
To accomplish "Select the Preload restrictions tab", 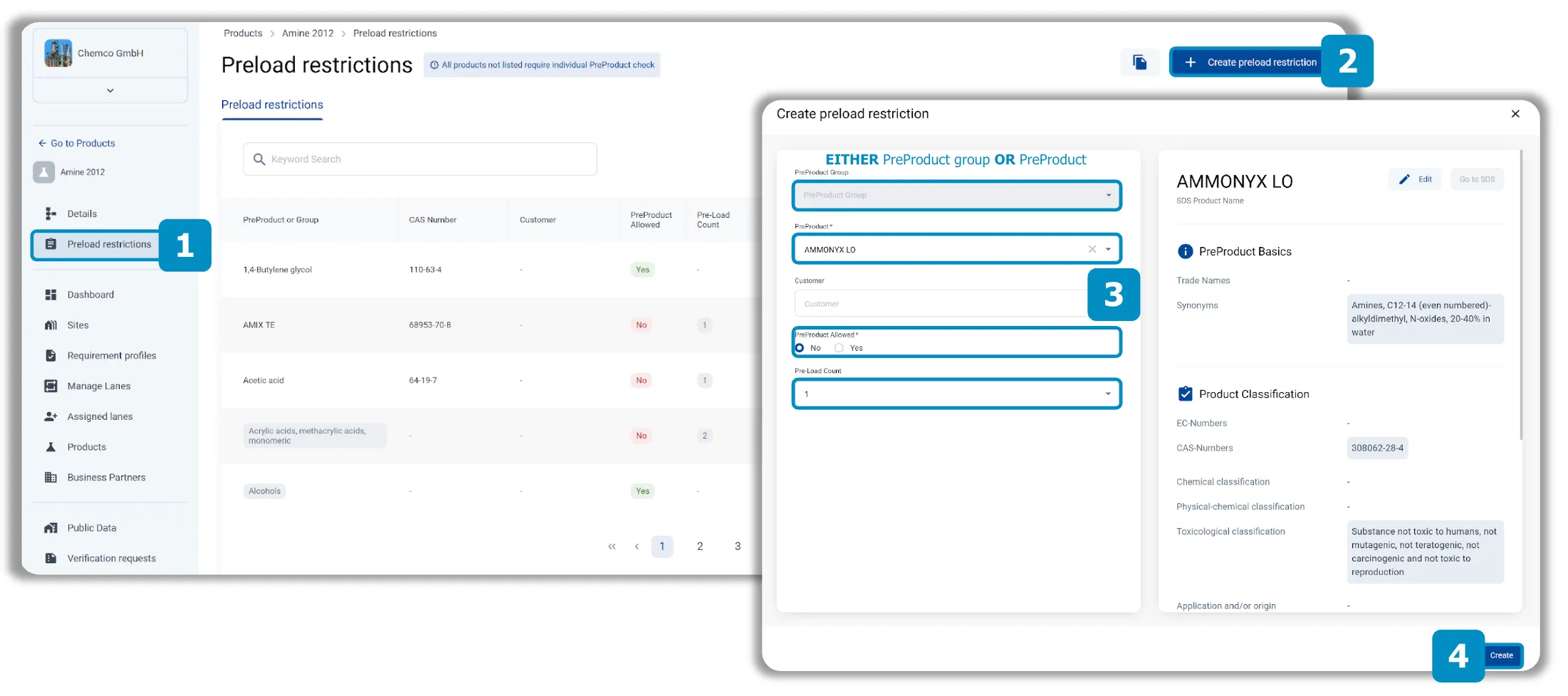I will click(272, 105).
